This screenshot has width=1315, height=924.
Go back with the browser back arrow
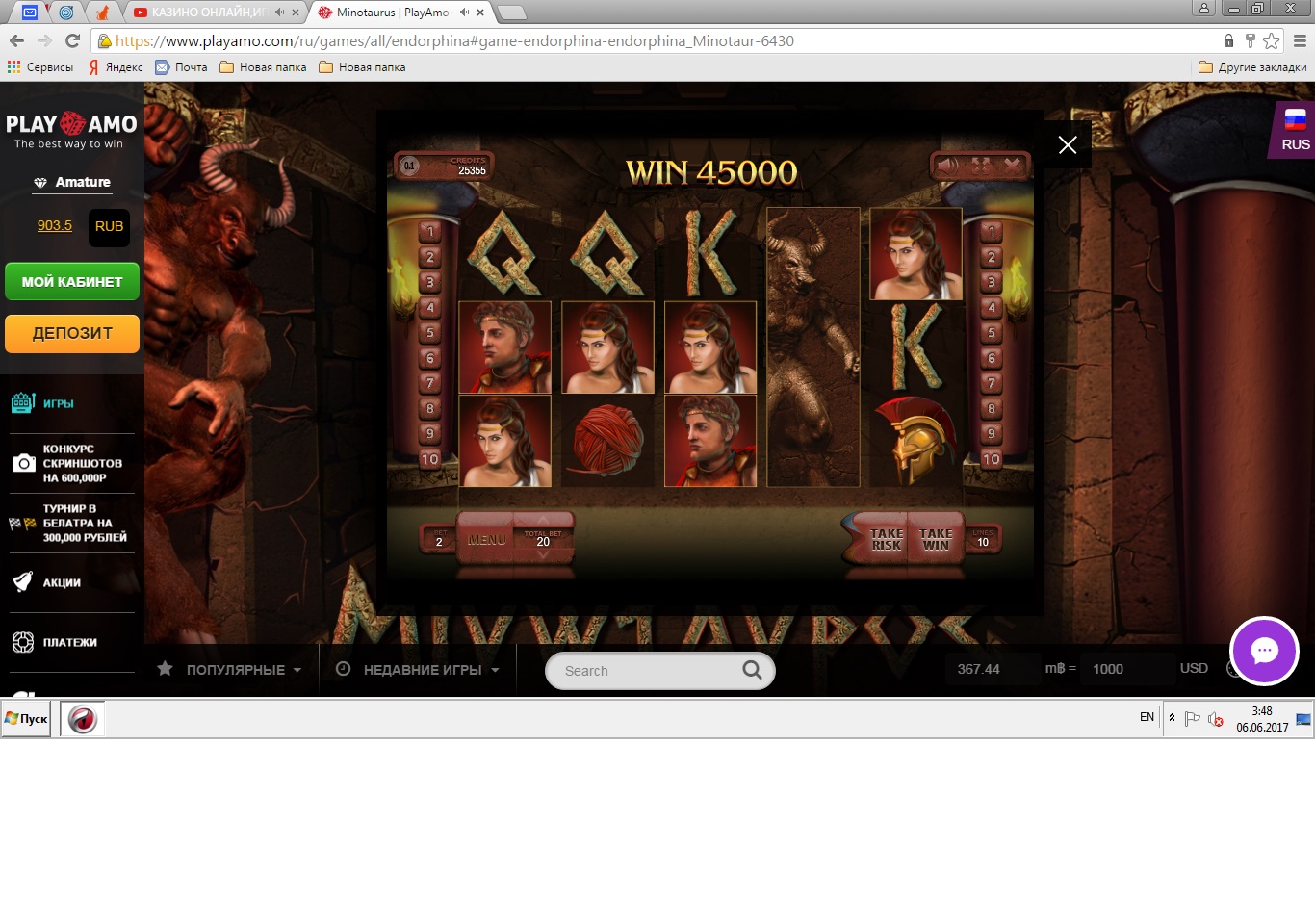click(16, 40)
